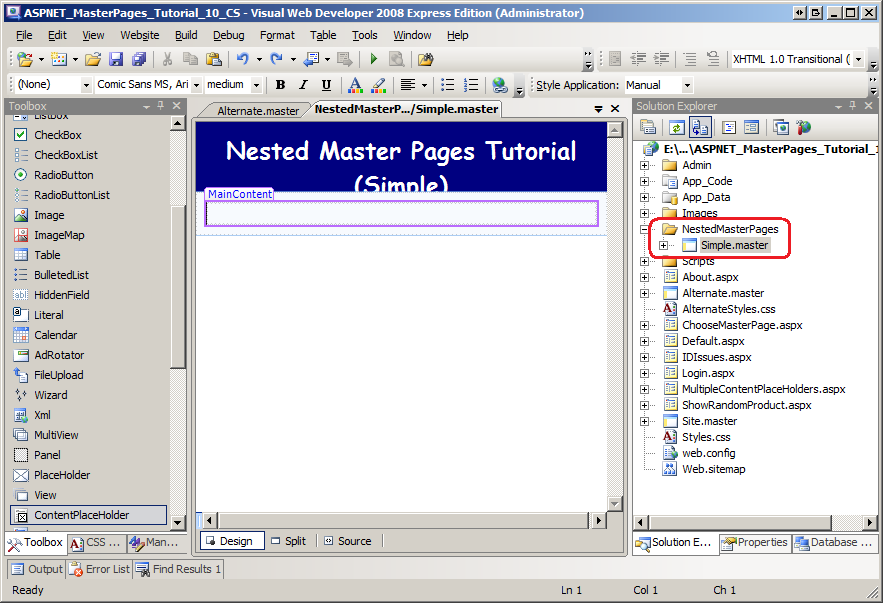Click the Cut scissors icon
The image size is (883, 603).
167,60
